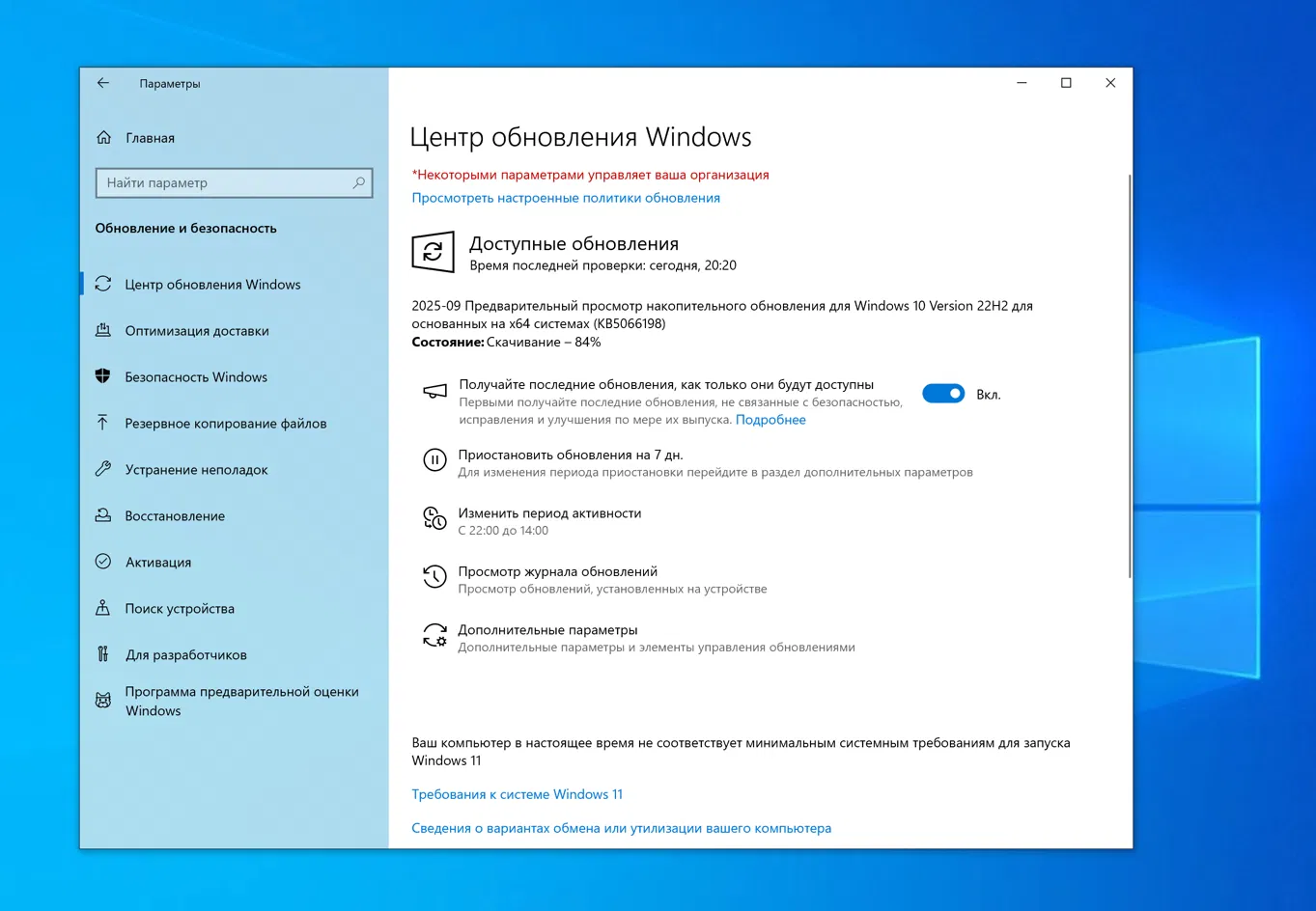This screenshot has height=911, width=1316.
Task: Click the wrench icon for Устранение неполадок
Action: click(103, 469)
